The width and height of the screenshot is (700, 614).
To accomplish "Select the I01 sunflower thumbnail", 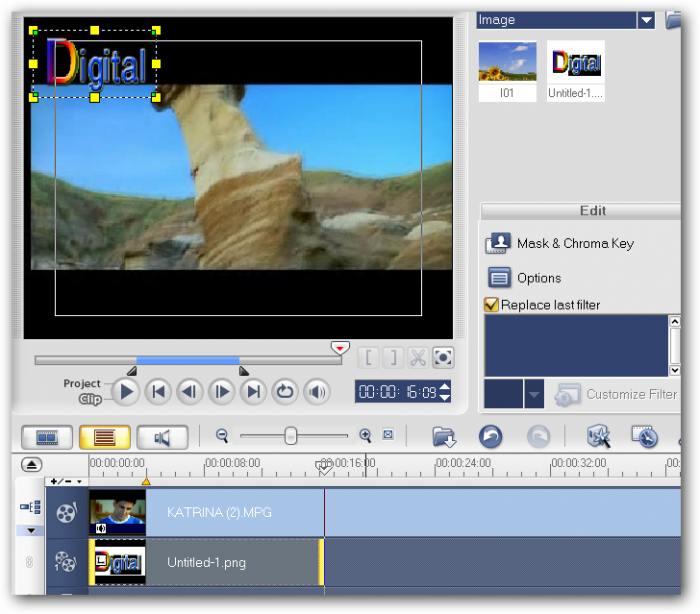I will click(508, 71).
